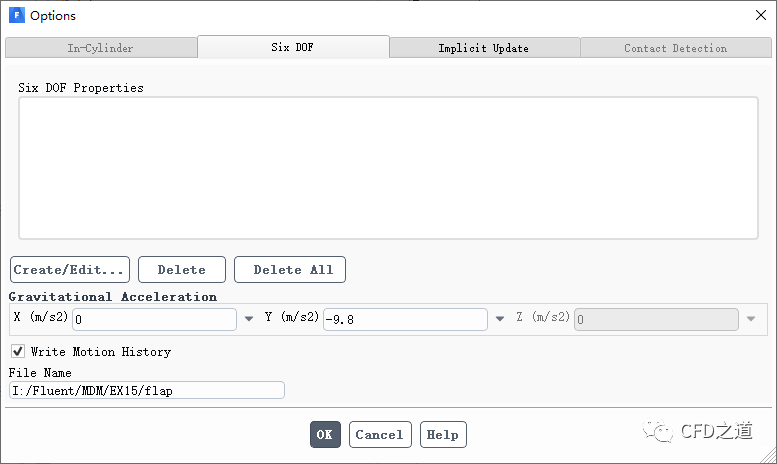Click the Fluent app icon in title bar
777x464 pixels.
pyautogui.click(x=16, y=15)
